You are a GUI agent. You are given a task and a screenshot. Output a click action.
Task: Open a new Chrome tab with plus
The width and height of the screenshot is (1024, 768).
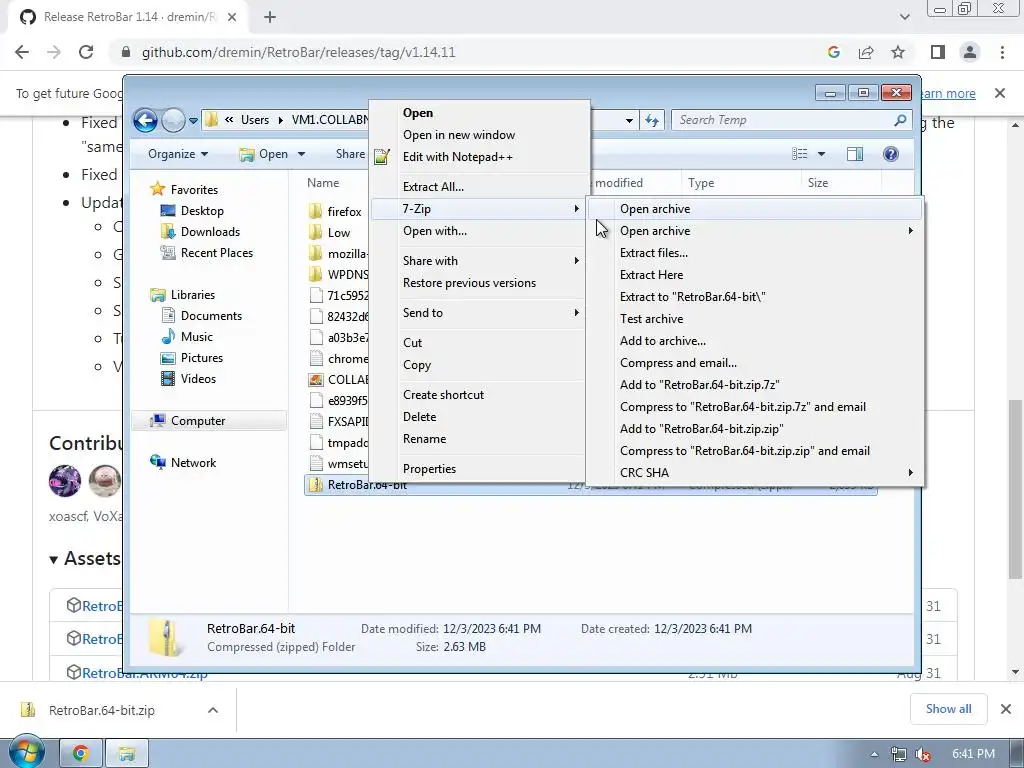click(x=270, y=17)
